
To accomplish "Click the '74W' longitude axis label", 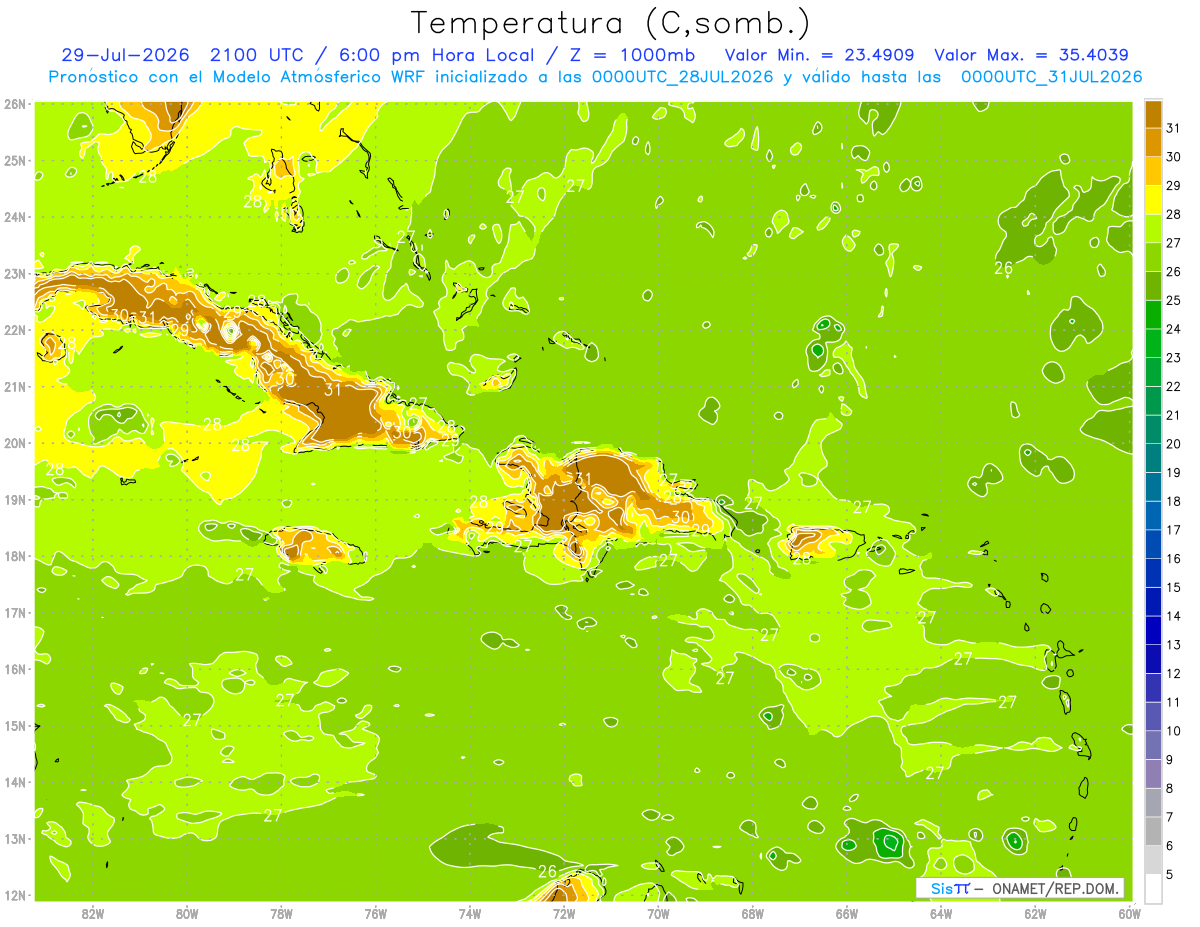I will pos(470,912).
